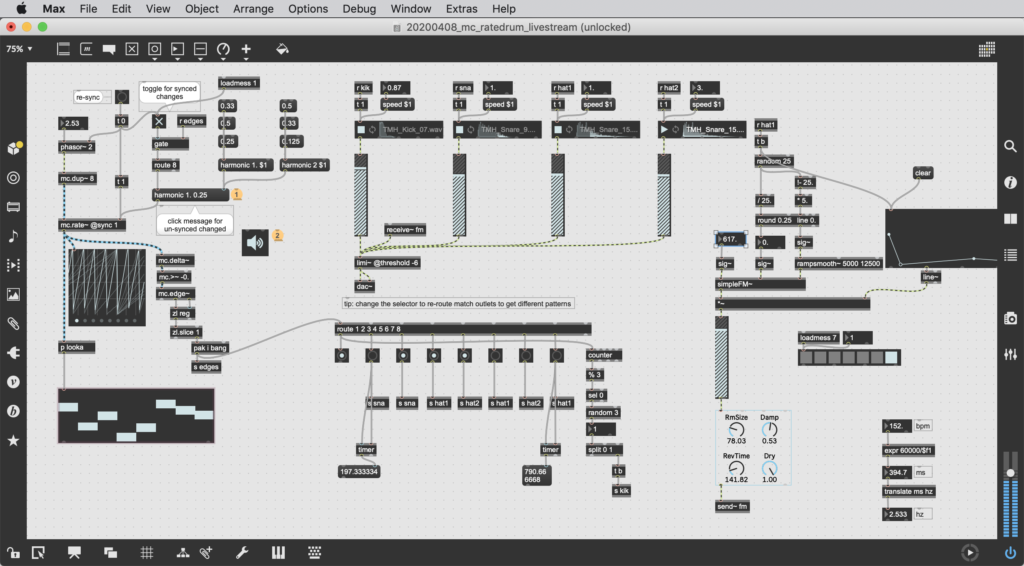Add a comment box from top toolbar

[109, 49]
